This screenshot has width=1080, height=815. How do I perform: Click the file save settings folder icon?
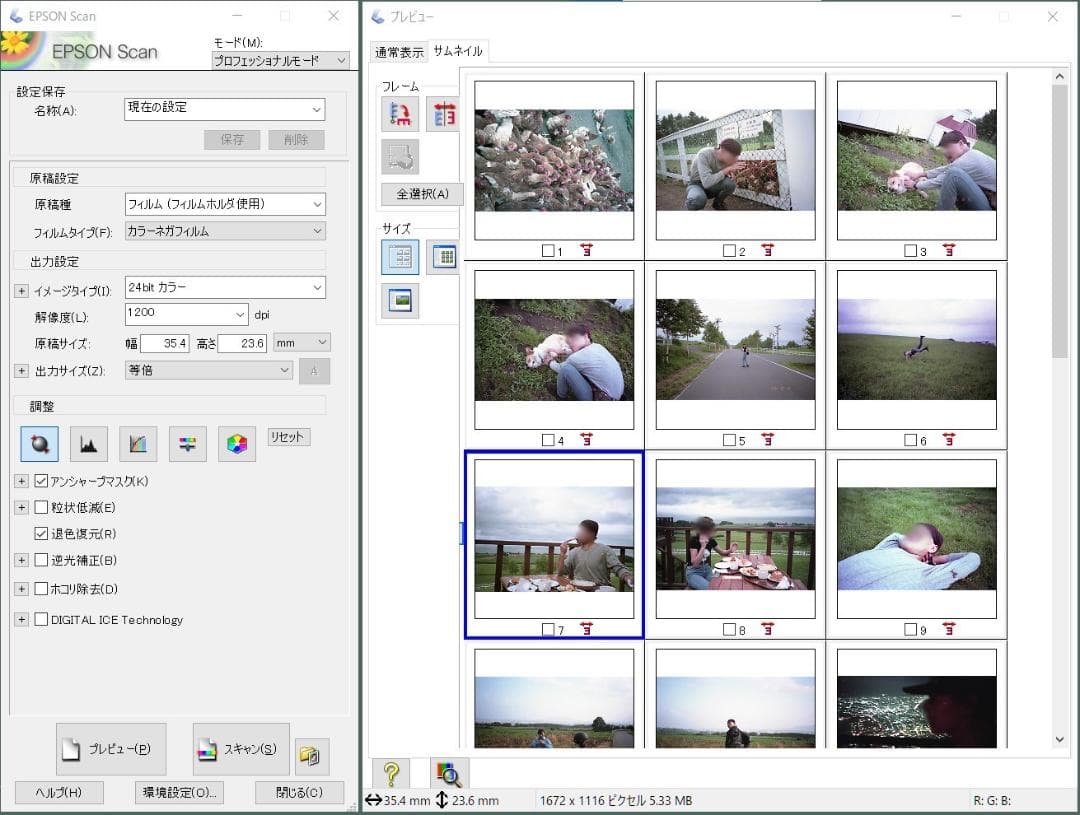point(312,756)
